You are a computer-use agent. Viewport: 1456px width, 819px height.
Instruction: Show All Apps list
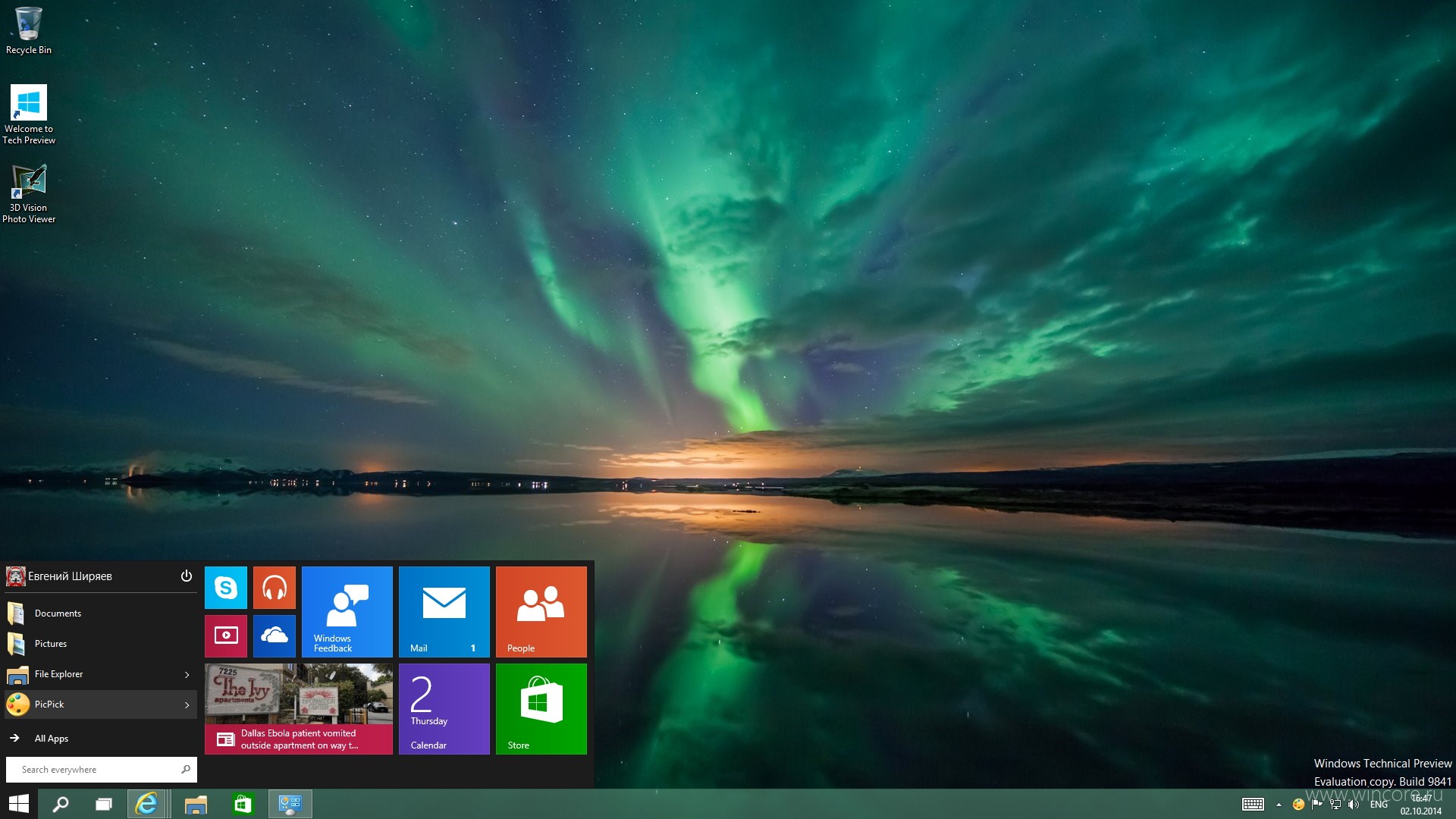(x=101, y=738)
